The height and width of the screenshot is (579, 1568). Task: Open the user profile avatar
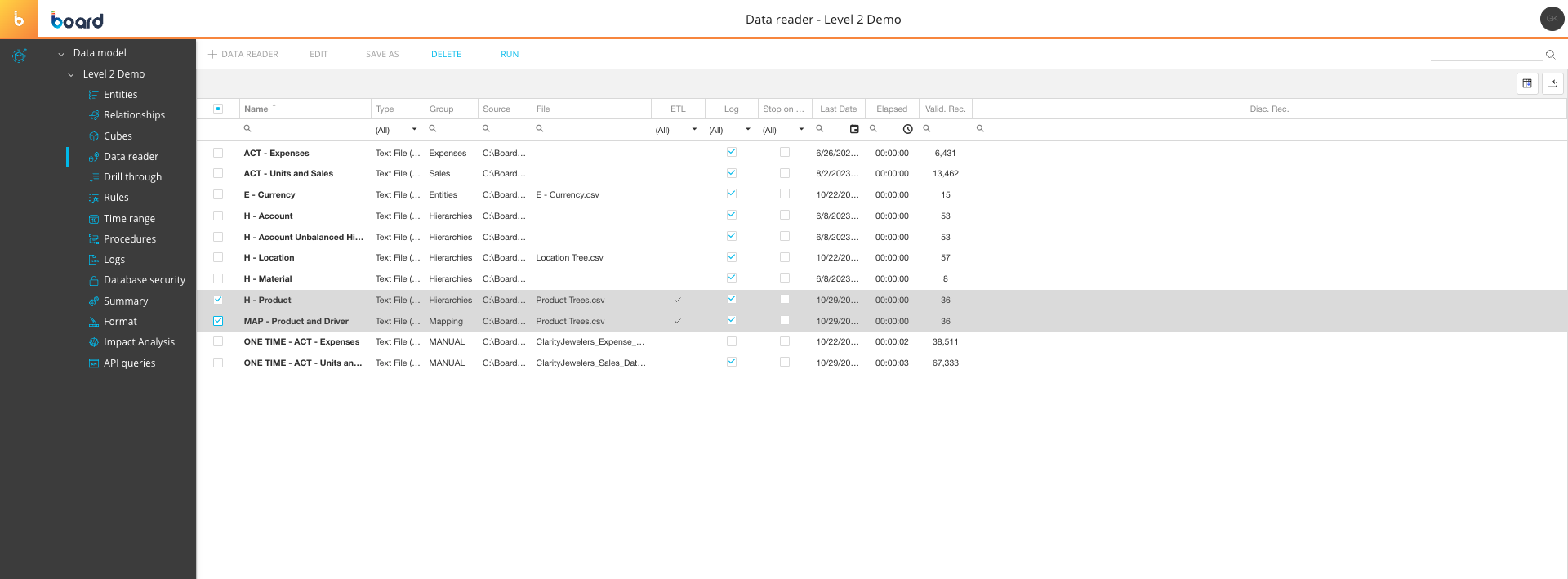coord(1552,19)
